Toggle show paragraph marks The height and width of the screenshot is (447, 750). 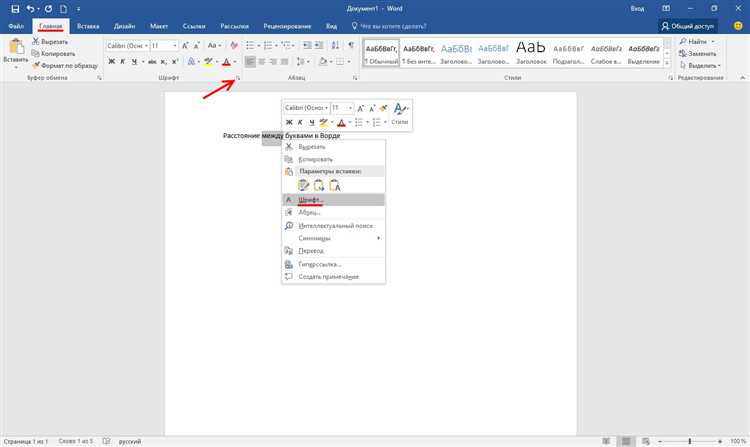pyautogui.click(x=351, y=45)
